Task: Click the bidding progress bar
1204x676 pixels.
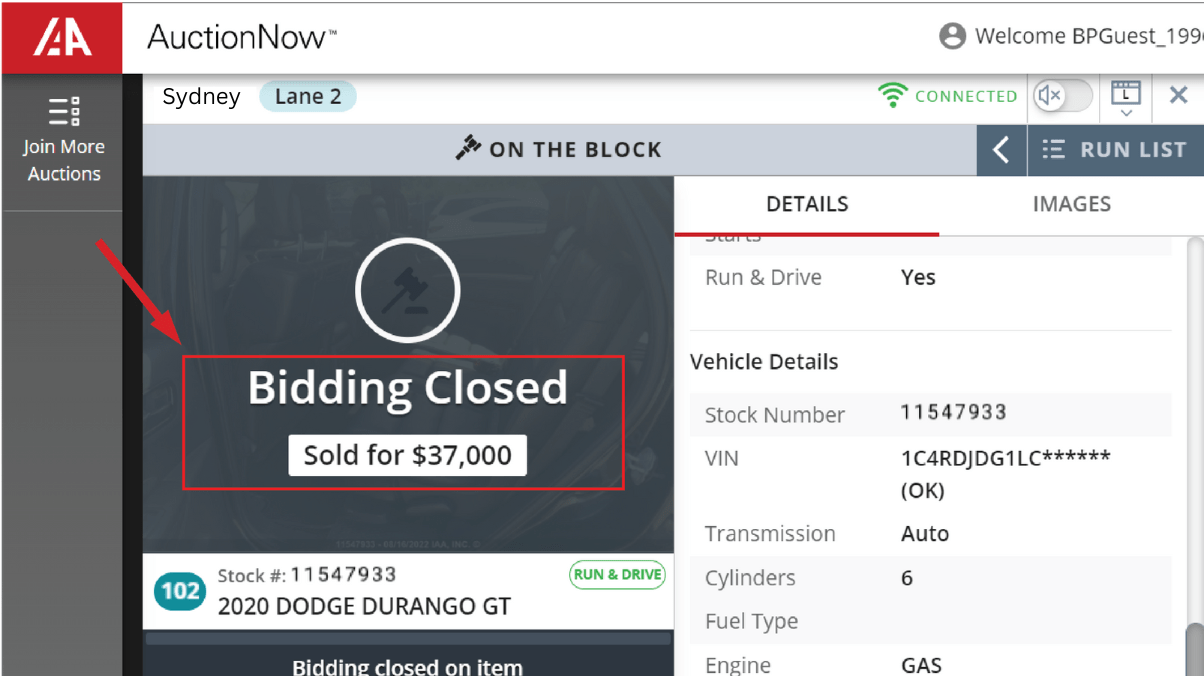Action: [x=408, y=638]
